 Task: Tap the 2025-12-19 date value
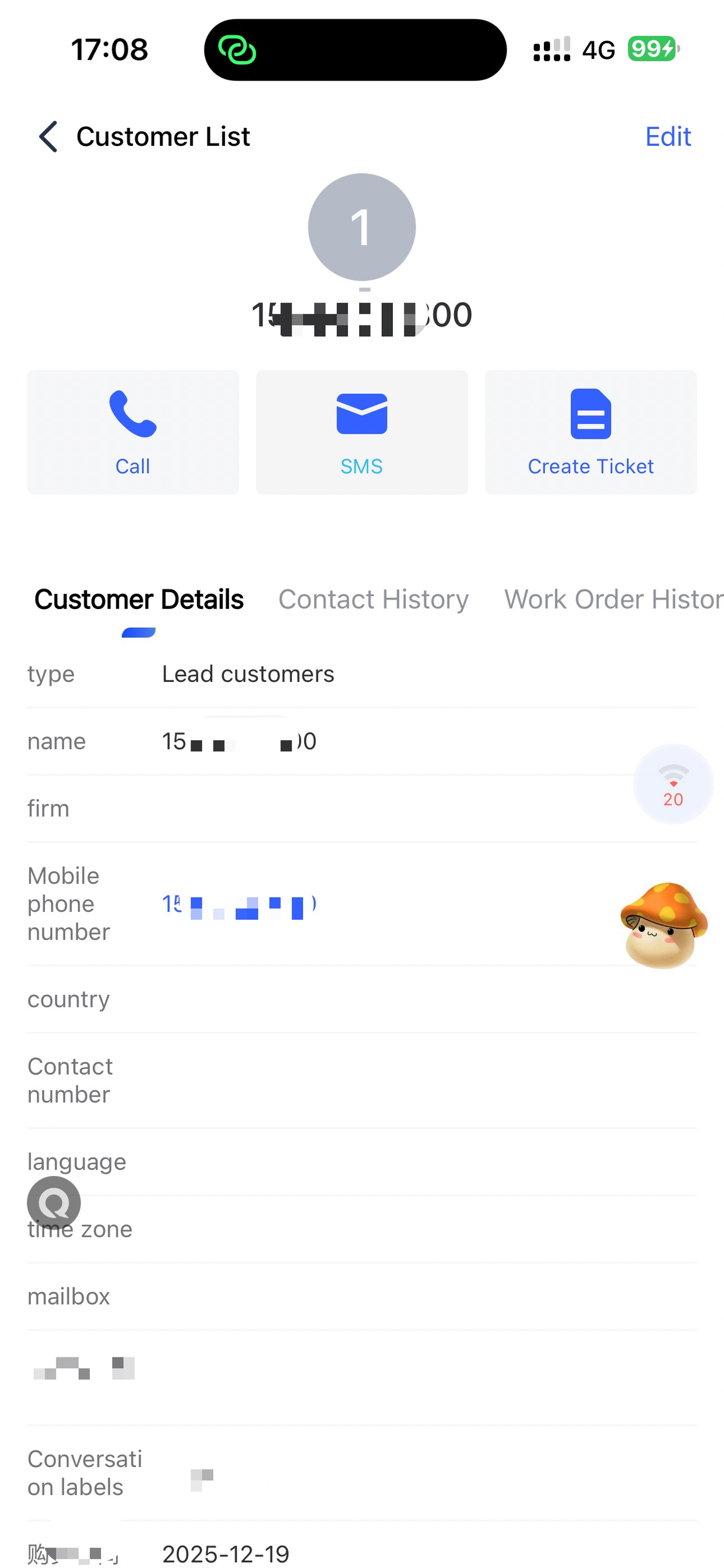(226, 1554)
